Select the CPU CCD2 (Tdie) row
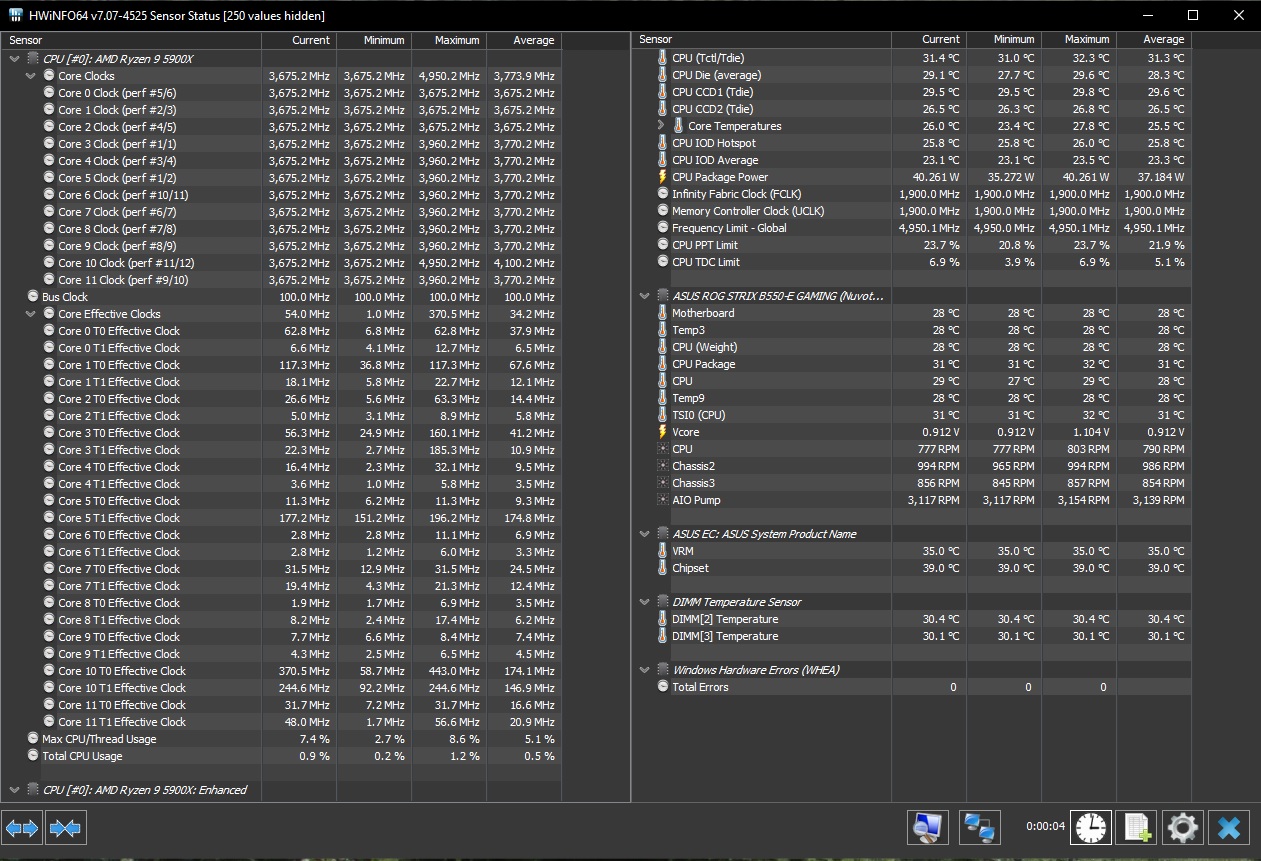 click(x=912, y=109)
